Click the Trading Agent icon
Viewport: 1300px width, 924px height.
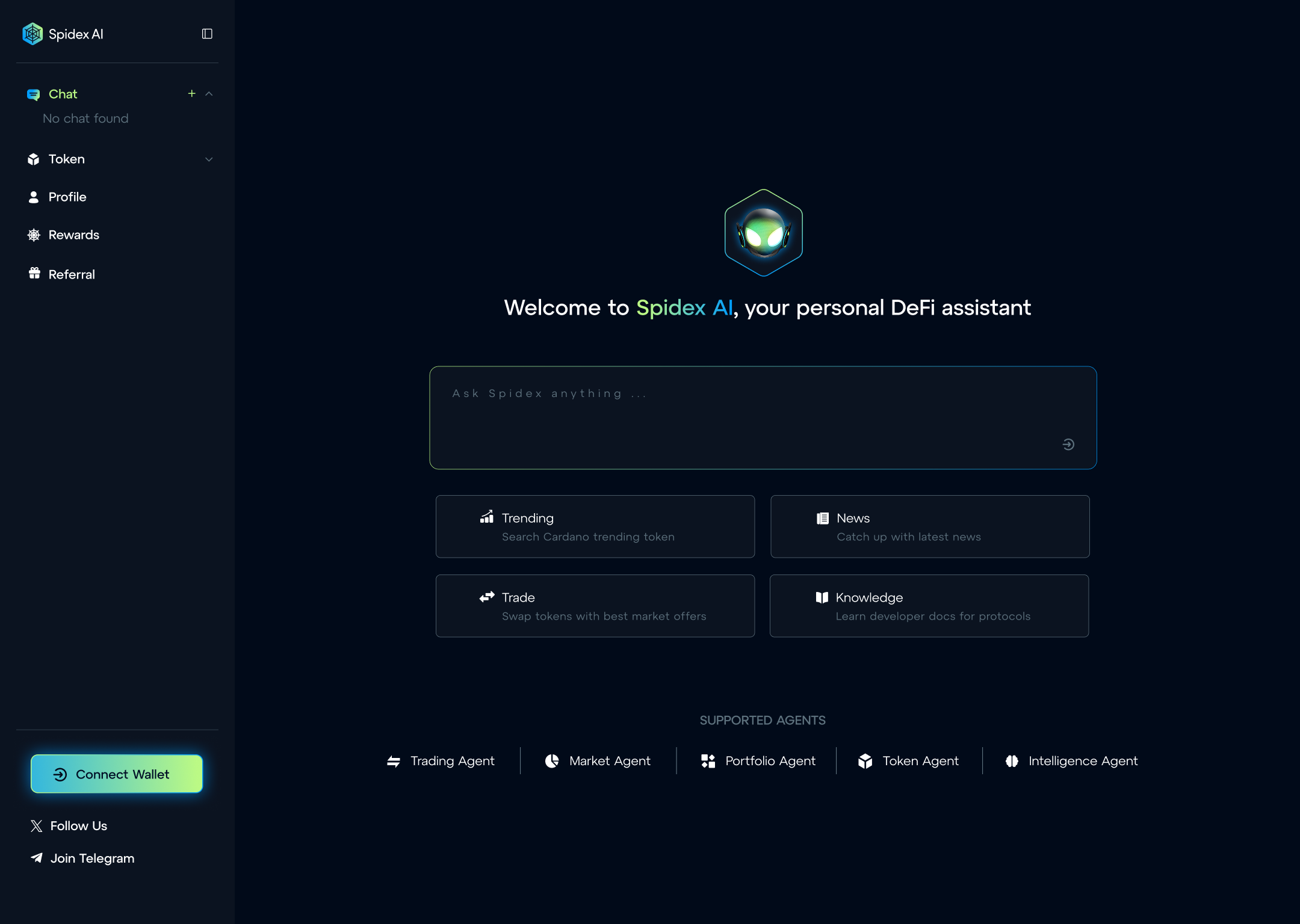point(394,761)
